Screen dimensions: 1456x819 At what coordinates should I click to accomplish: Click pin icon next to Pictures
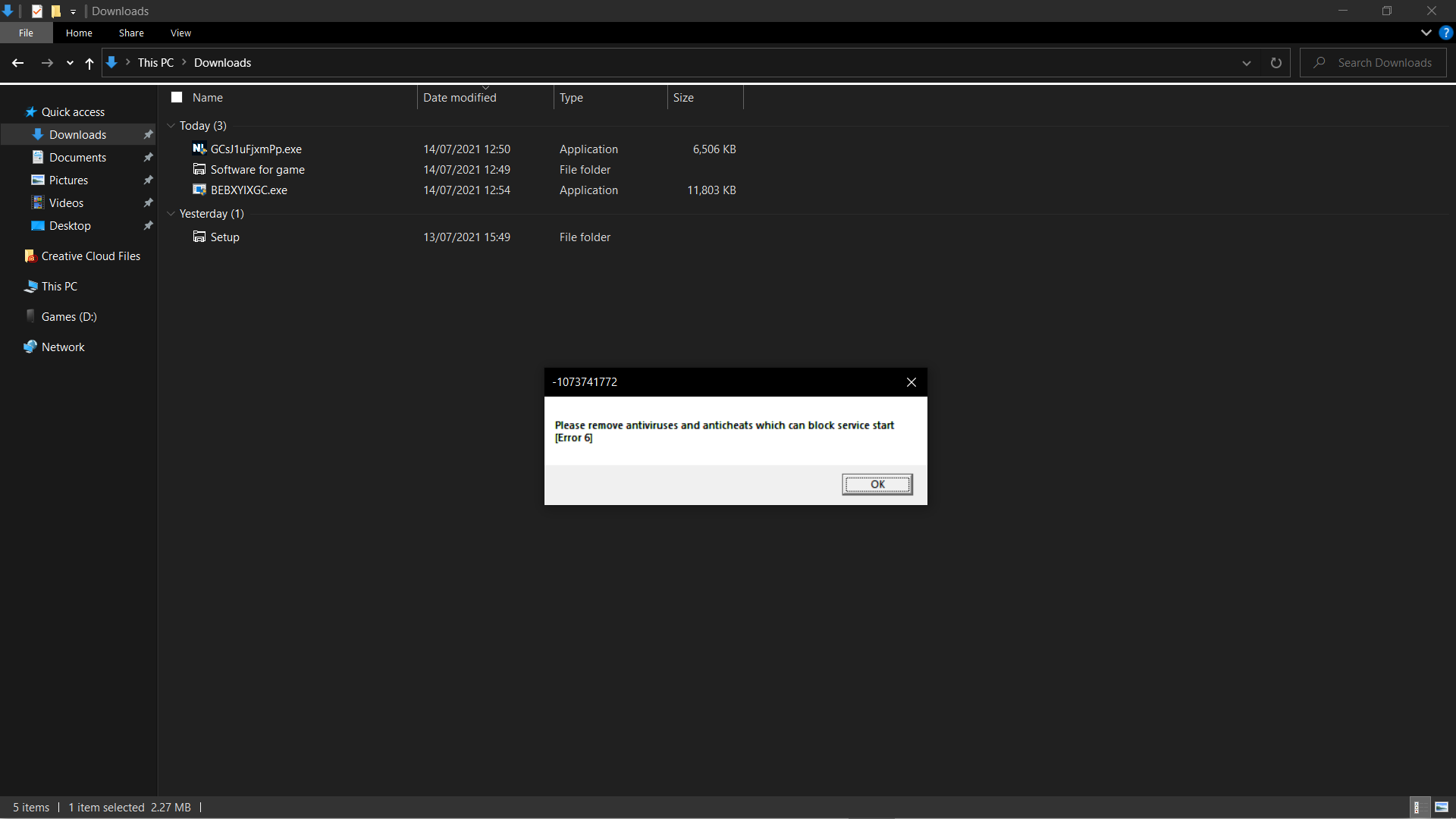click(148, 180)
